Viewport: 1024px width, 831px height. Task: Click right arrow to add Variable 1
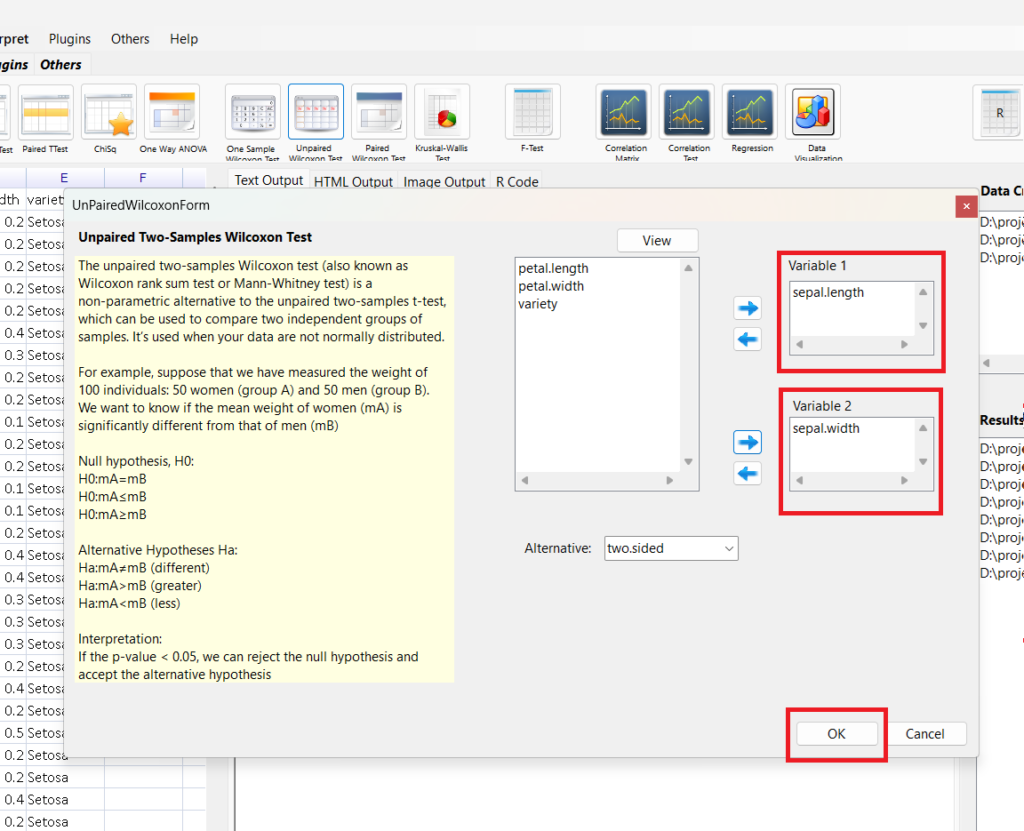coord(747,308)
